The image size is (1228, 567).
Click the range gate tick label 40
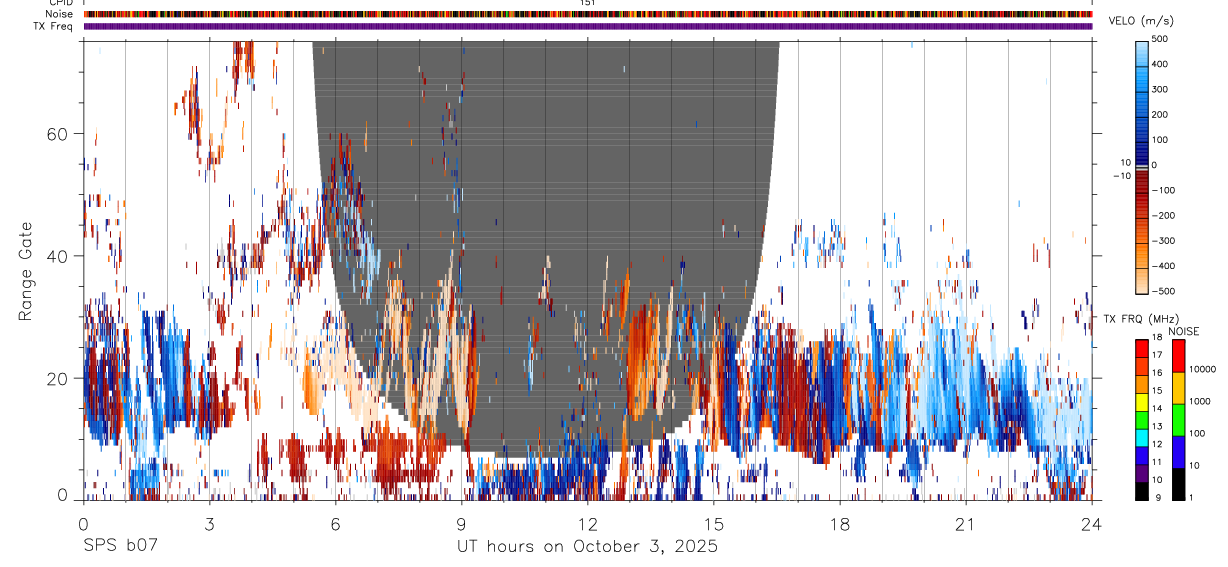point(58,256)
